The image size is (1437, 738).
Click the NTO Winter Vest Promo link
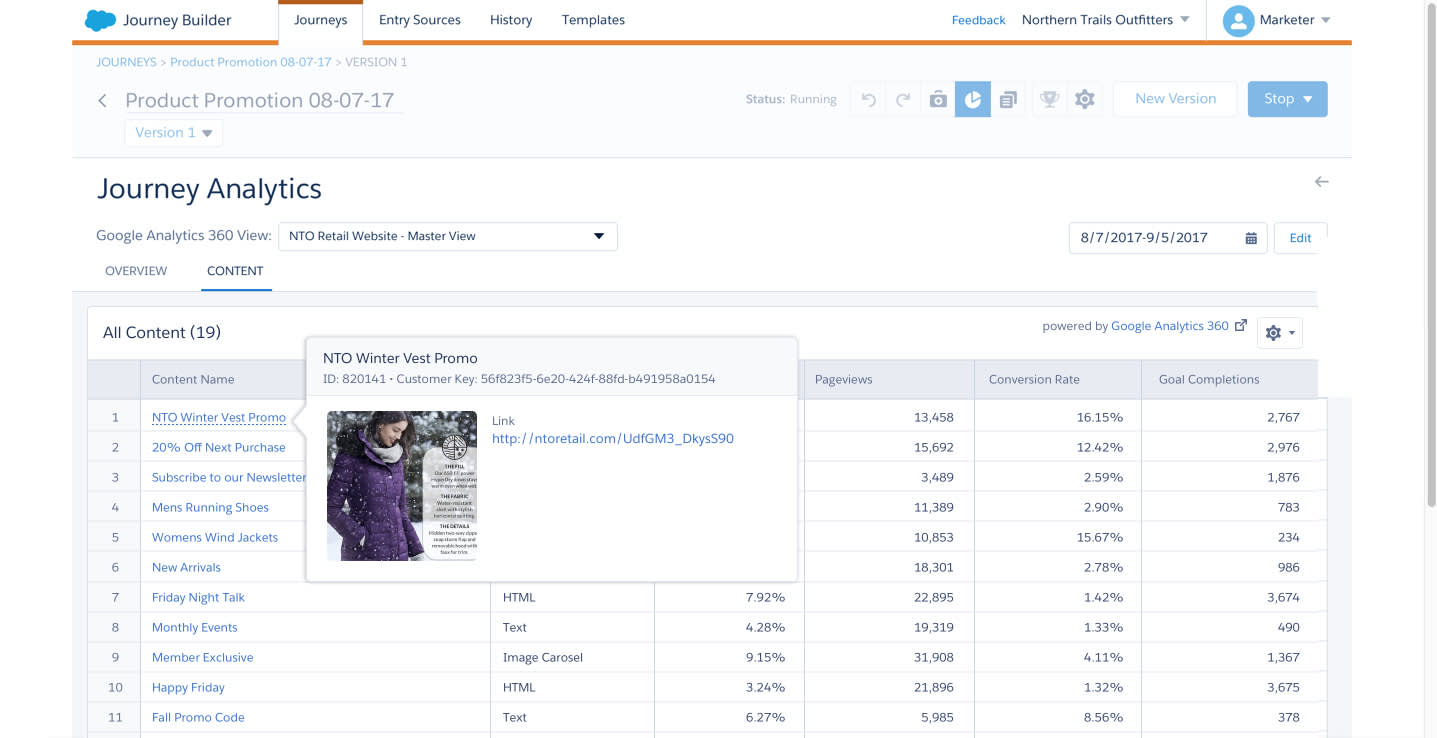(219, 417)
